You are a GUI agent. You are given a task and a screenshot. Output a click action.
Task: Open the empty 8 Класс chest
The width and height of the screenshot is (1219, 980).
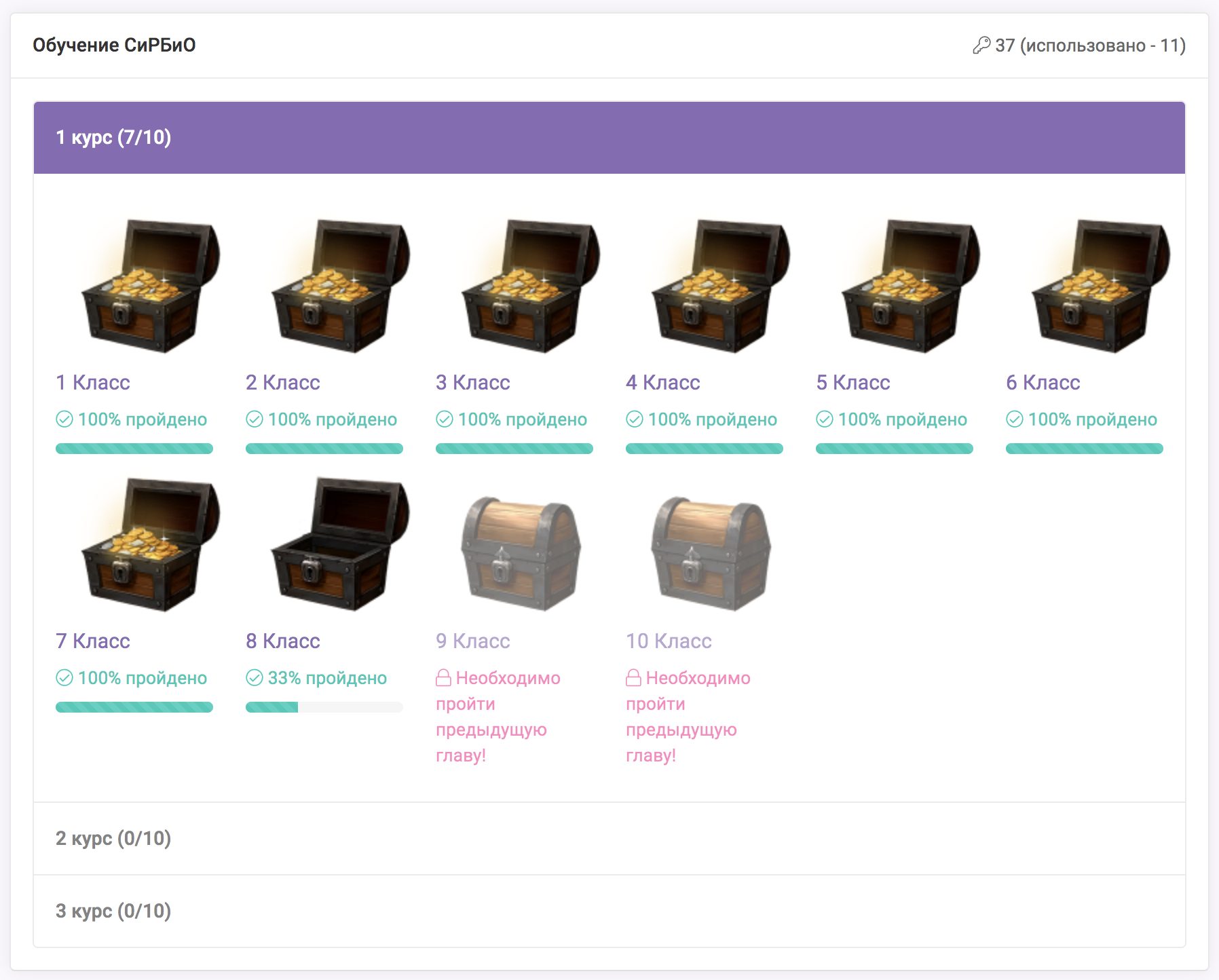[x=341, y=544]
